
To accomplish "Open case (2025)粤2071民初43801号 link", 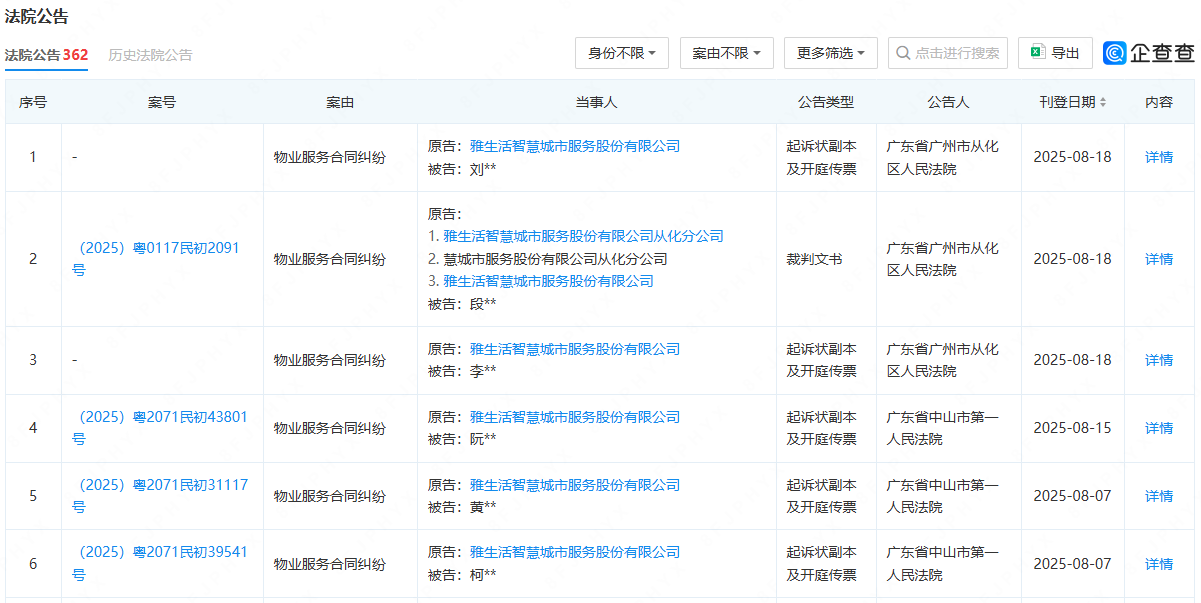I will point(162,417).
